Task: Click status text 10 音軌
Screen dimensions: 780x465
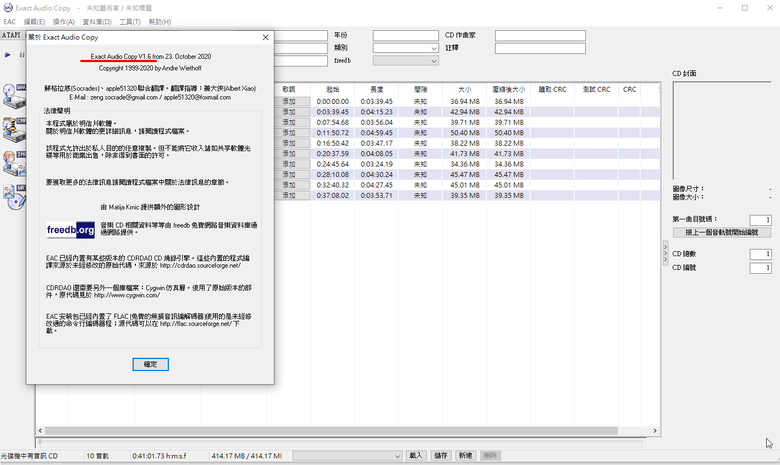Action: click(98, 456)
